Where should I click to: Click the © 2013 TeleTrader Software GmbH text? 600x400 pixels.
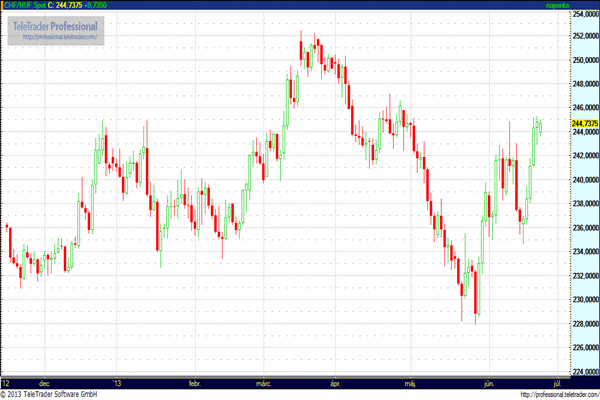(52, 394)
